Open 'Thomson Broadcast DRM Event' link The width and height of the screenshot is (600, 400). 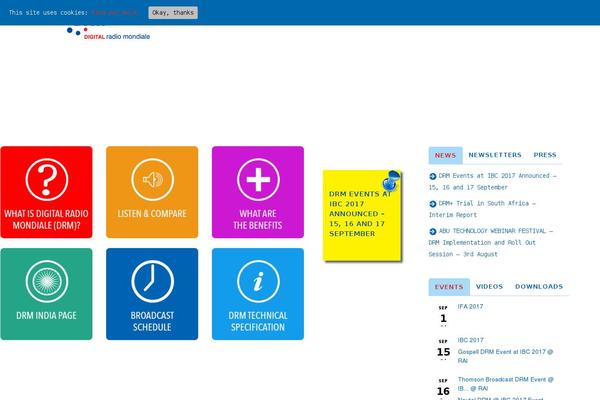(x=506, y=384)
